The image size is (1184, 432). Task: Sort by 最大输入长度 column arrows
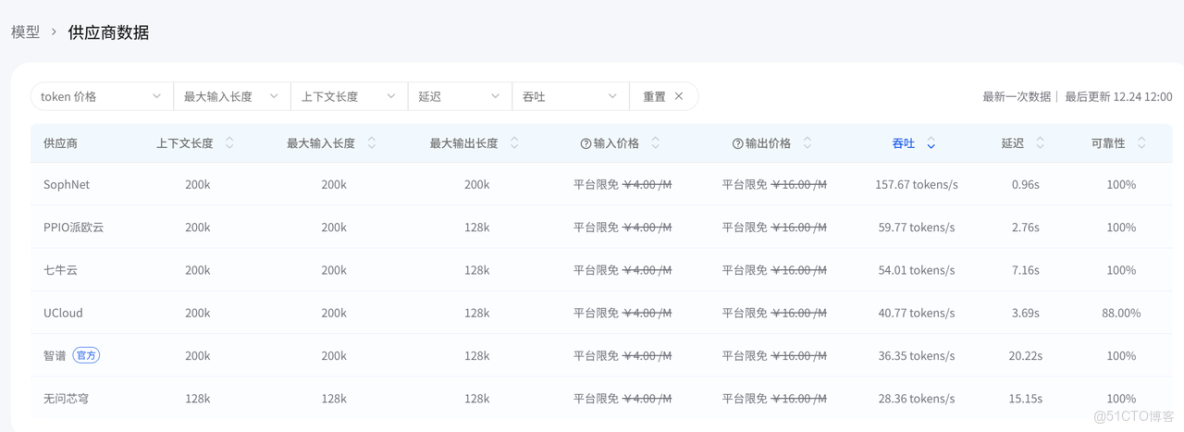372,143
